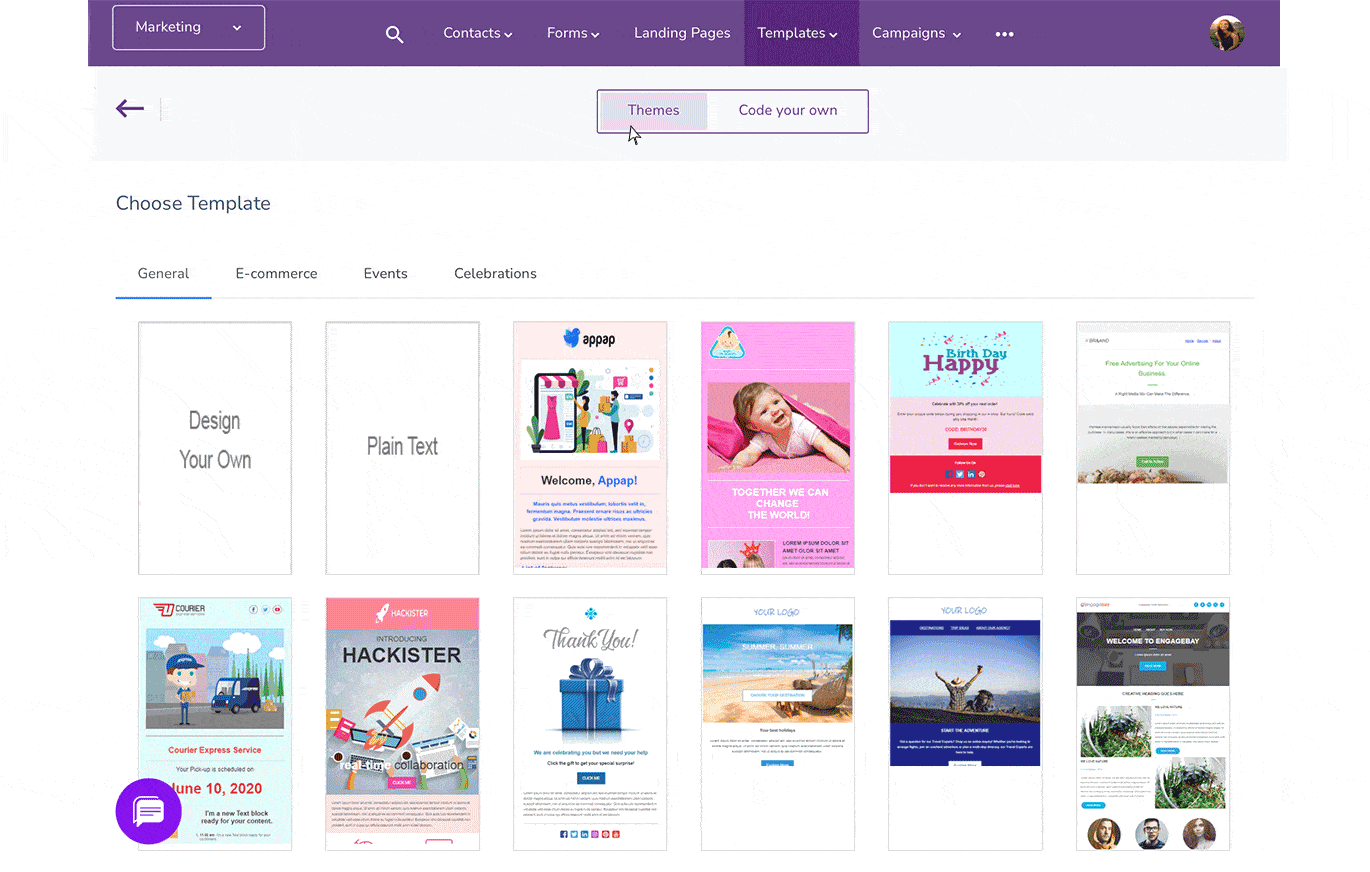This screenshot has width=1370, height=872.
Task: Open the live chat bubble icon
Action: (149, 811)
